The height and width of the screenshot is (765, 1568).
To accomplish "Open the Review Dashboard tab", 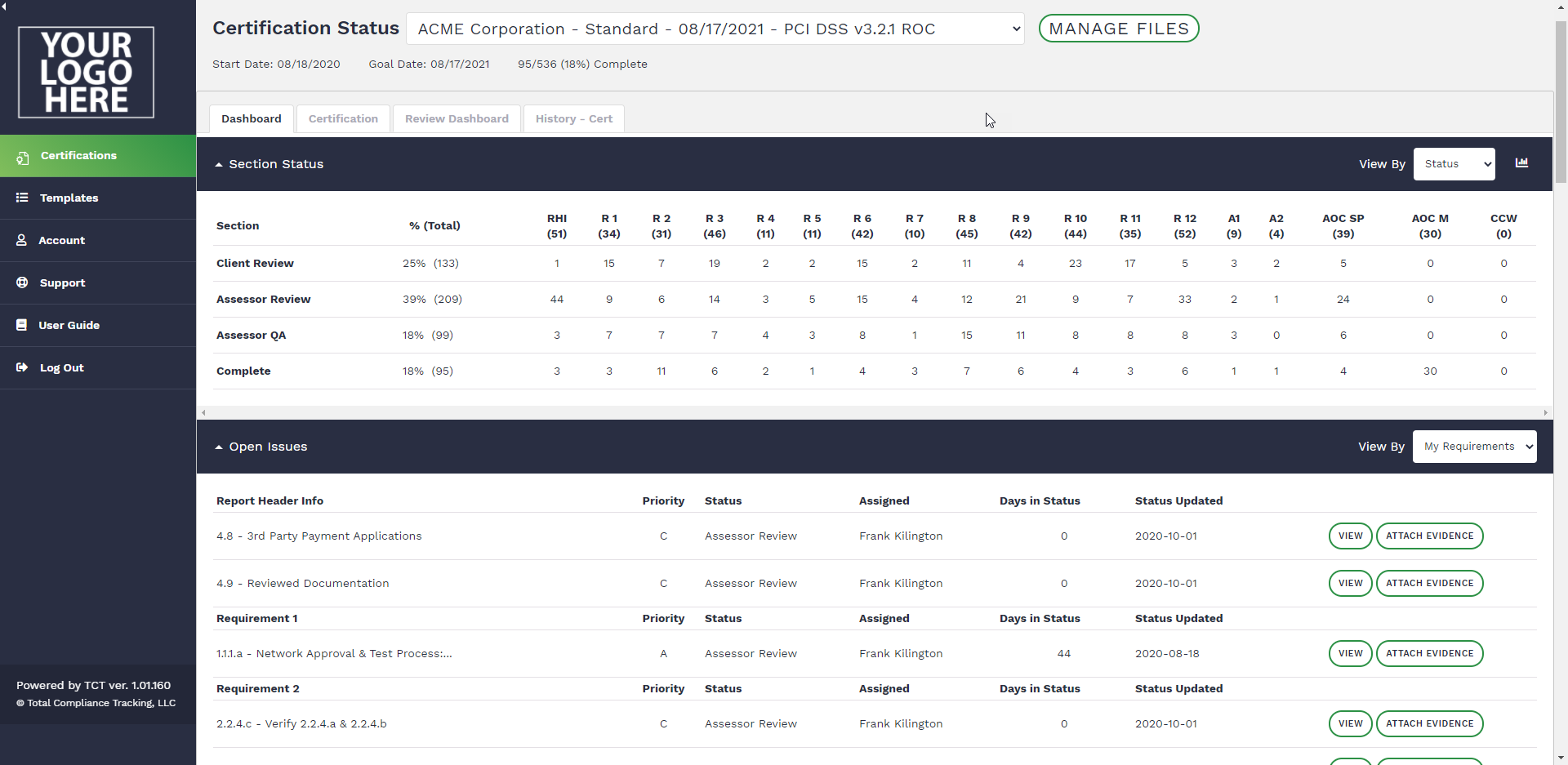I will 457,118.
